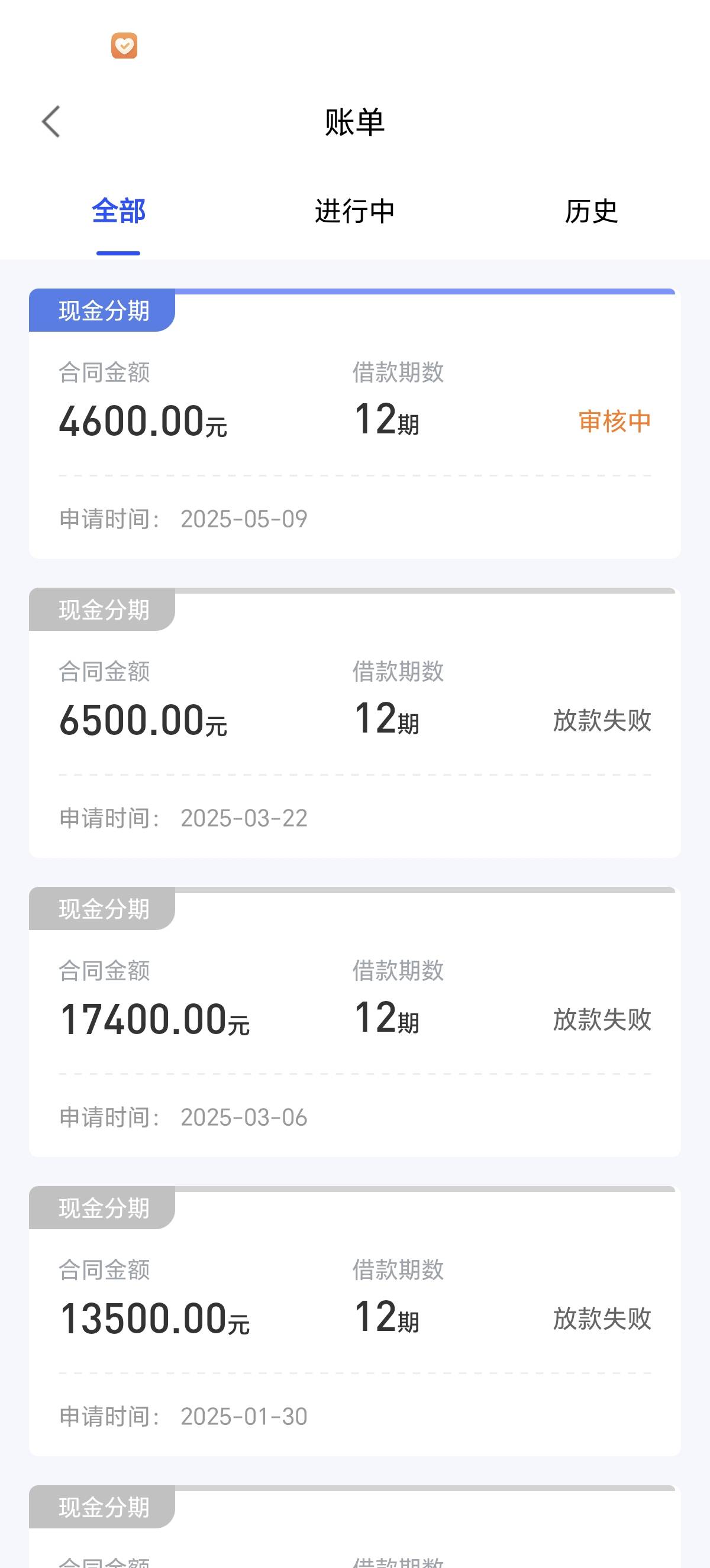Tap the gray 现金分期 tag above 17400.00元

(102, 909)
